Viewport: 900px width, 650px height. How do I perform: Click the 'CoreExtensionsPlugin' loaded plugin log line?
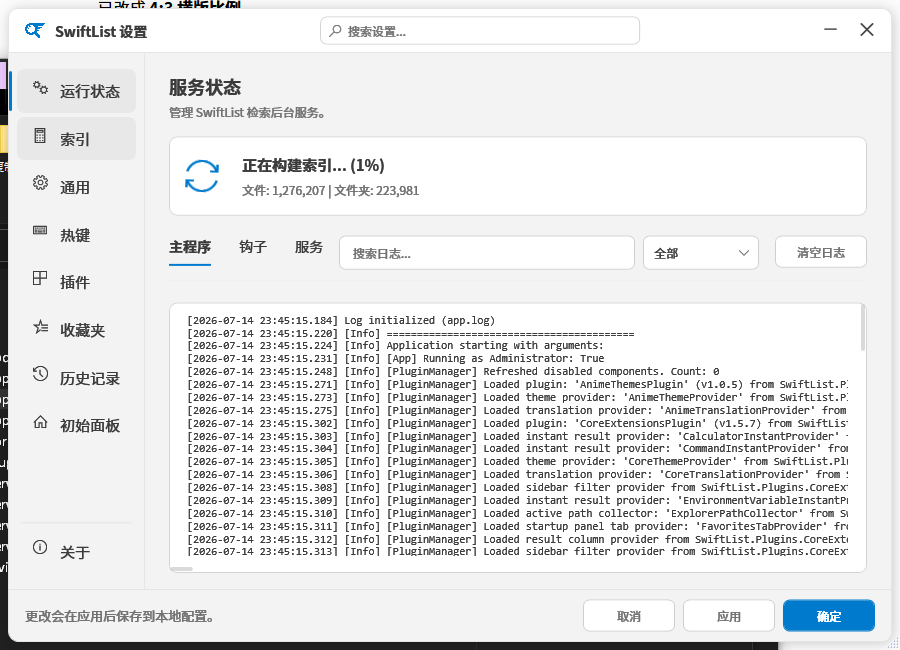point(517,423)
